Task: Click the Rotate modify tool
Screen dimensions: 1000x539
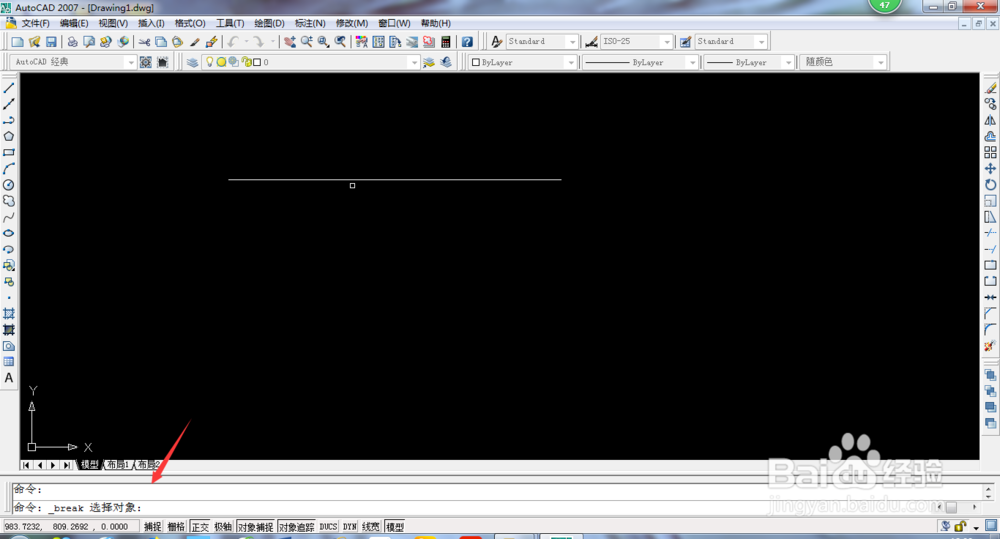Action: pyautogui.click(x=990, y=185)
